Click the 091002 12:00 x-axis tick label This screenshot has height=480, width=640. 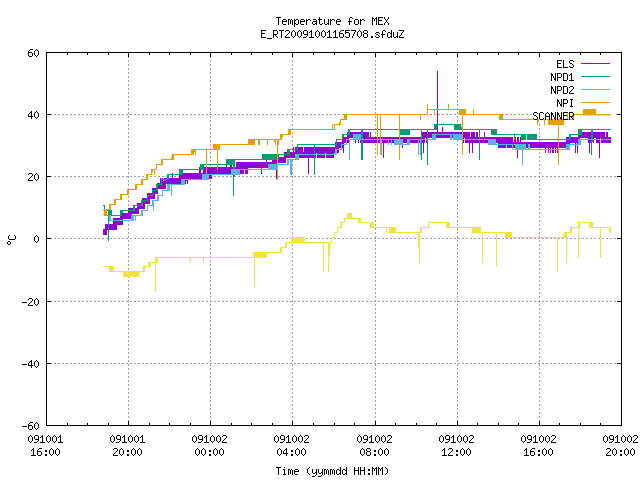[x=456, y=446]
